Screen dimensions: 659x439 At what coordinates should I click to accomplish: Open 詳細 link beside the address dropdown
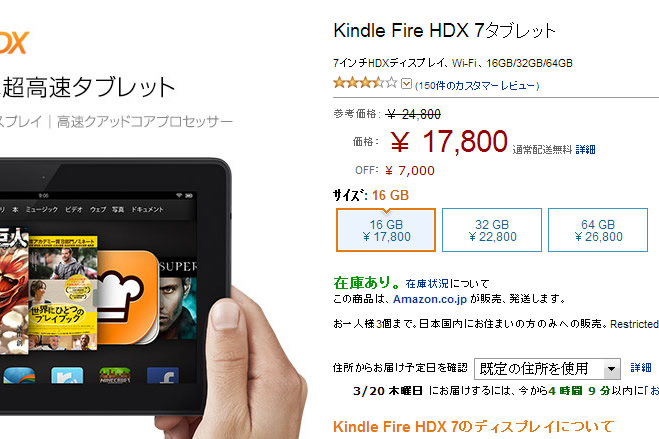tap(641, 368)
